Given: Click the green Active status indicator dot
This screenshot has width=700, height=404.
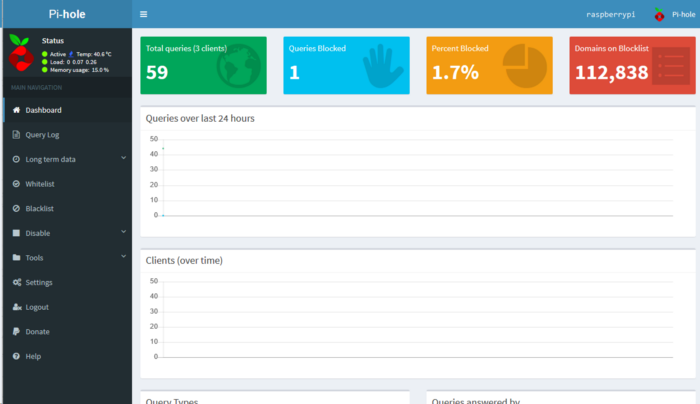Looking at the screenshot, I should [x=45, y=54].
